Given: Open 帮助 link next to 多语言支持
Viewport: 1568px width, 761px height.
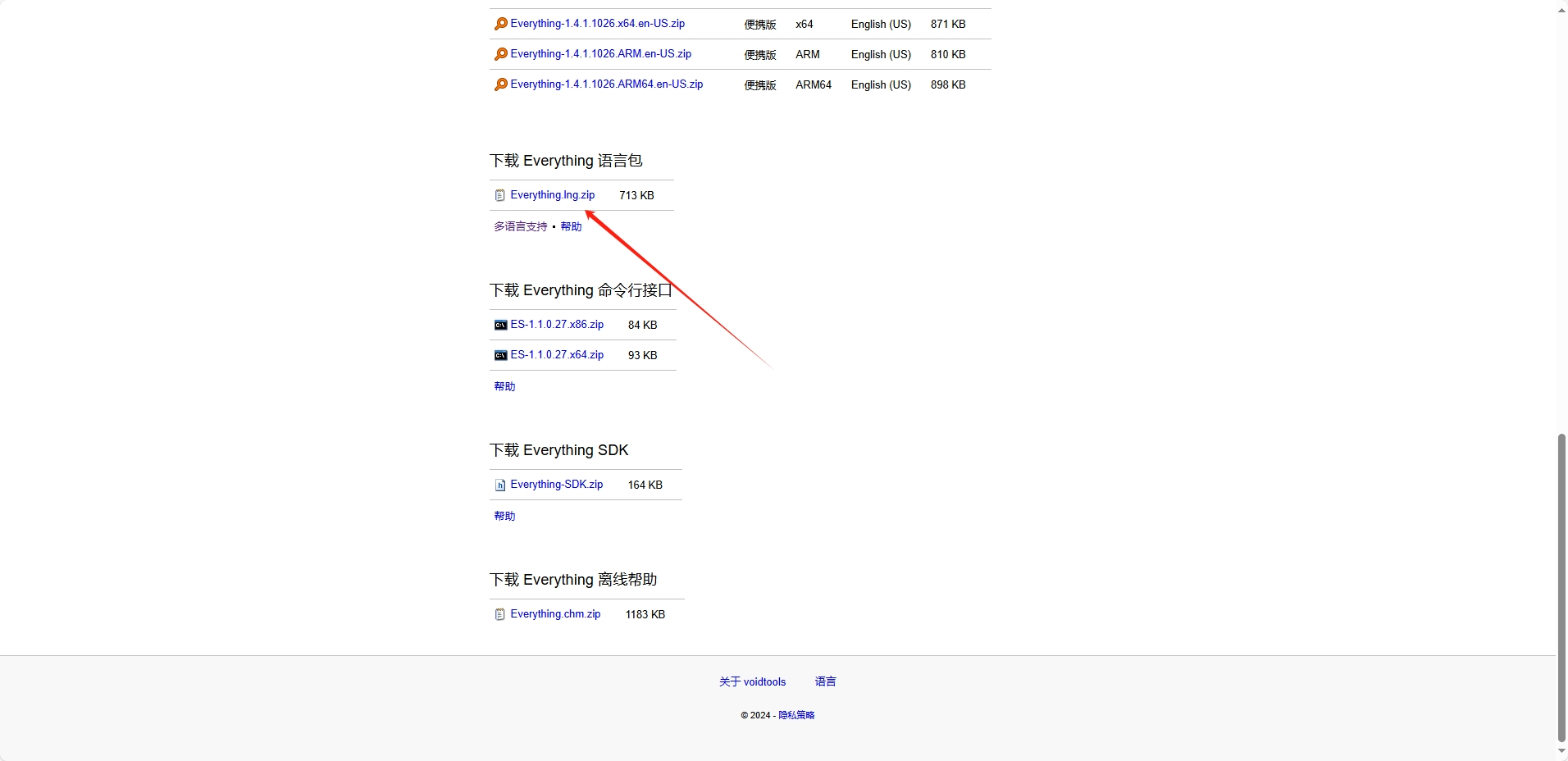Looking at the screenshot, I should 571,226.
